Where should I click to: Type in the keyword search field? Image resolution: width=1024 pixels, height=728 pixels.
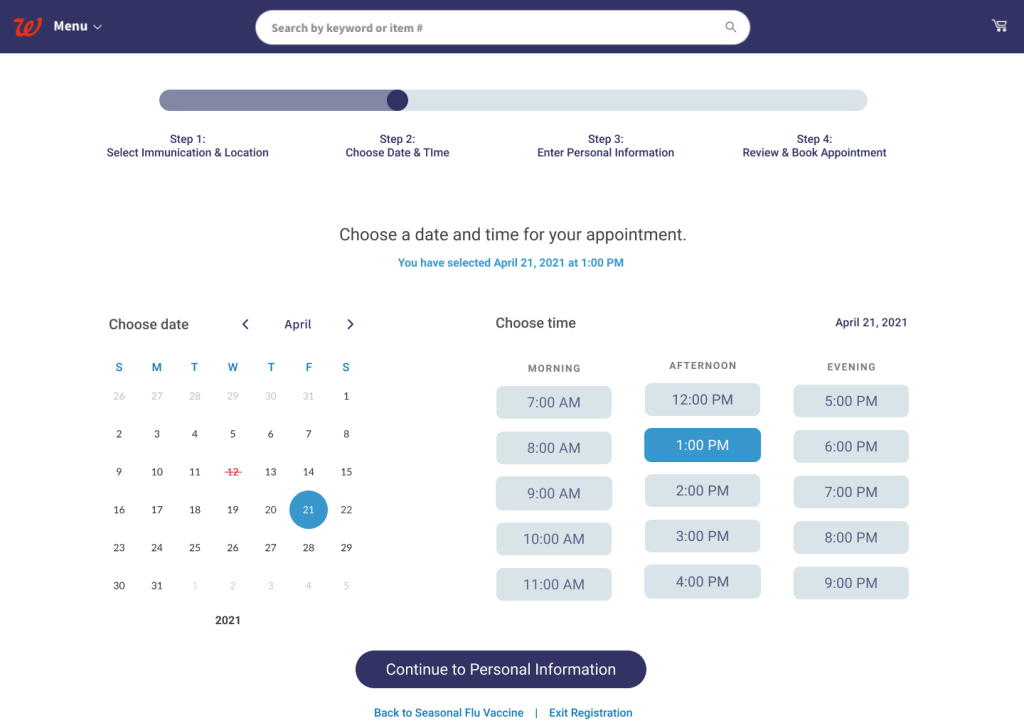(x=490, y=28)
